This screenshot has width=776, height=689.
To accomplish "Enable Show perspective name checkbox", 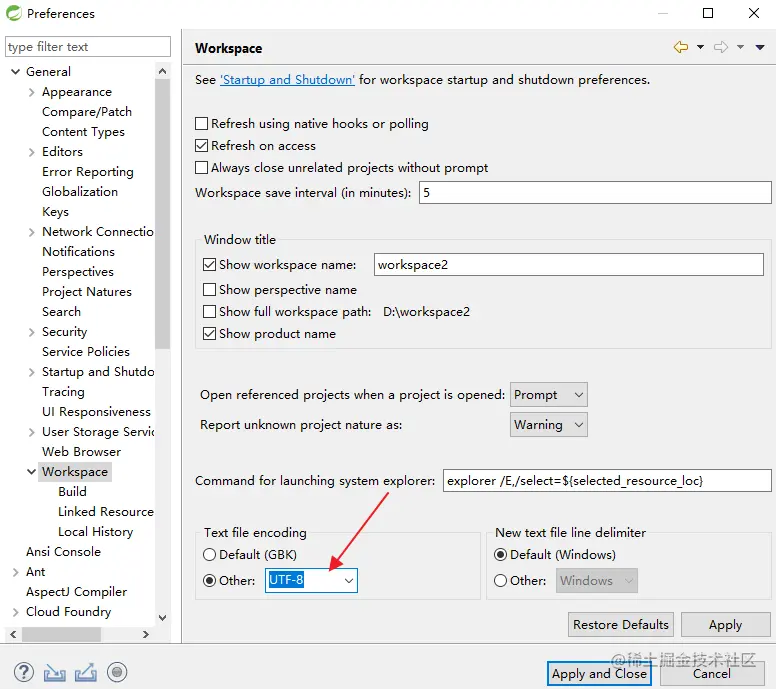I will tap(209, 289).
